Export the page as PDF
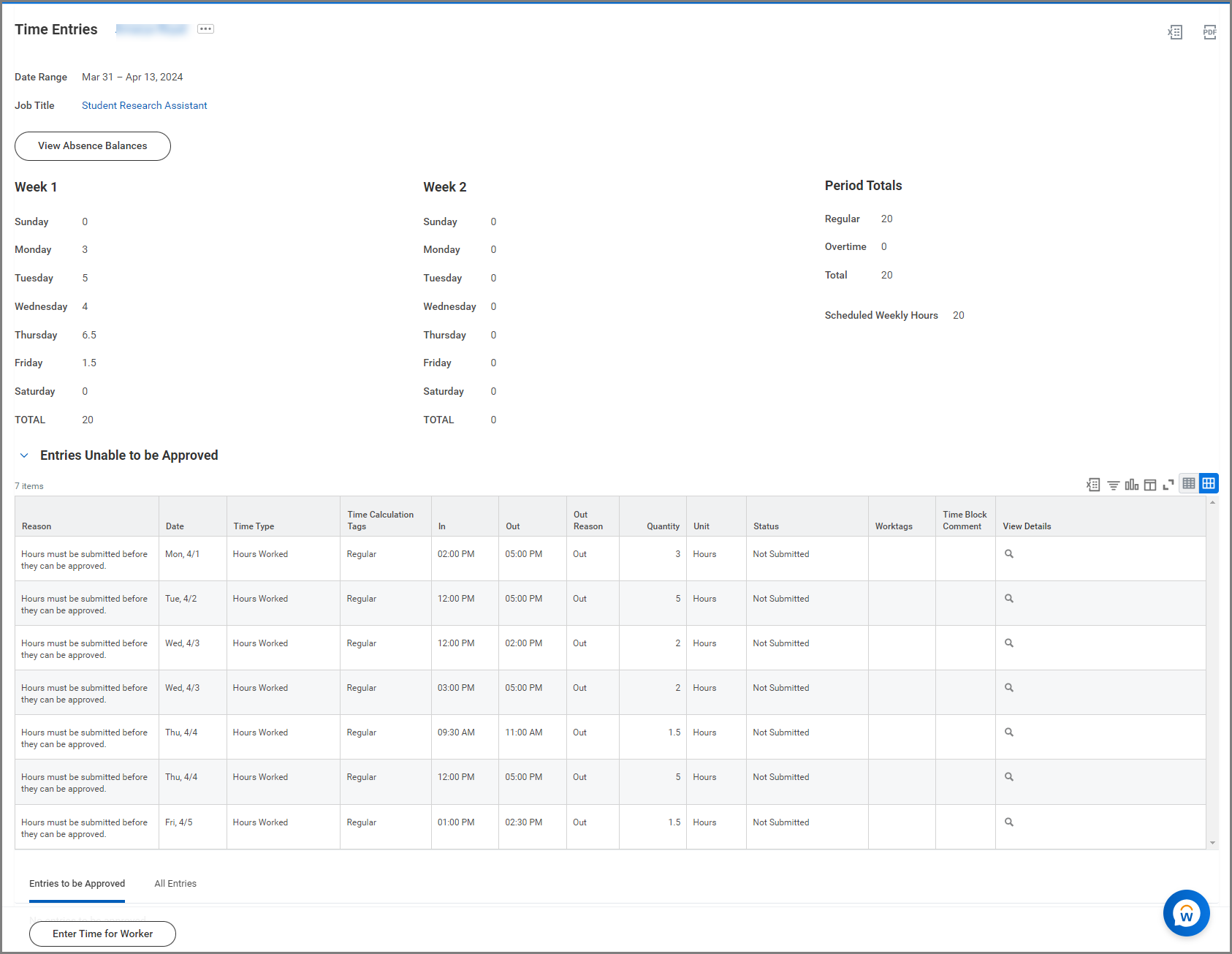This screenshot has height=954, width=1232. (1209, 32)
